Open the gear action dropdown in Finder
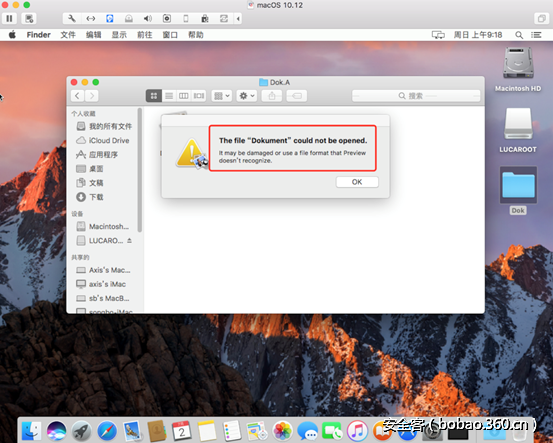 (x=247, y=96)
